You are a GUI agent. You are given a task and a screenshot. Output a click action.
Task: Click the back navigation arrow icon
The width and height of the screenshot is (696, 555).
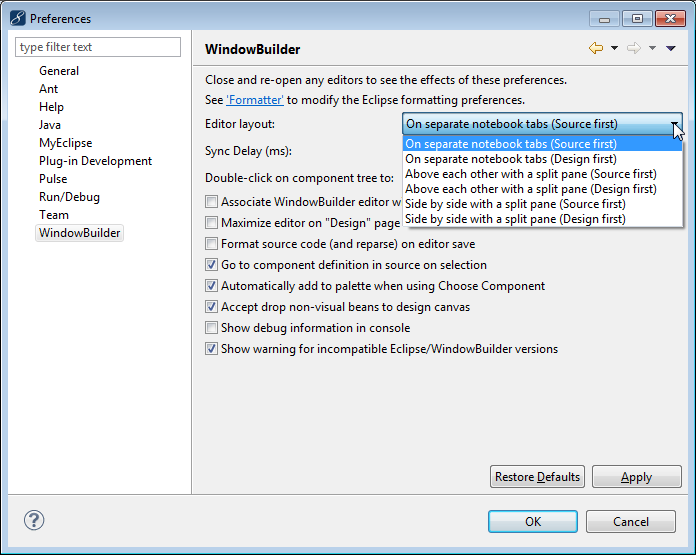[x=596, y=48]
